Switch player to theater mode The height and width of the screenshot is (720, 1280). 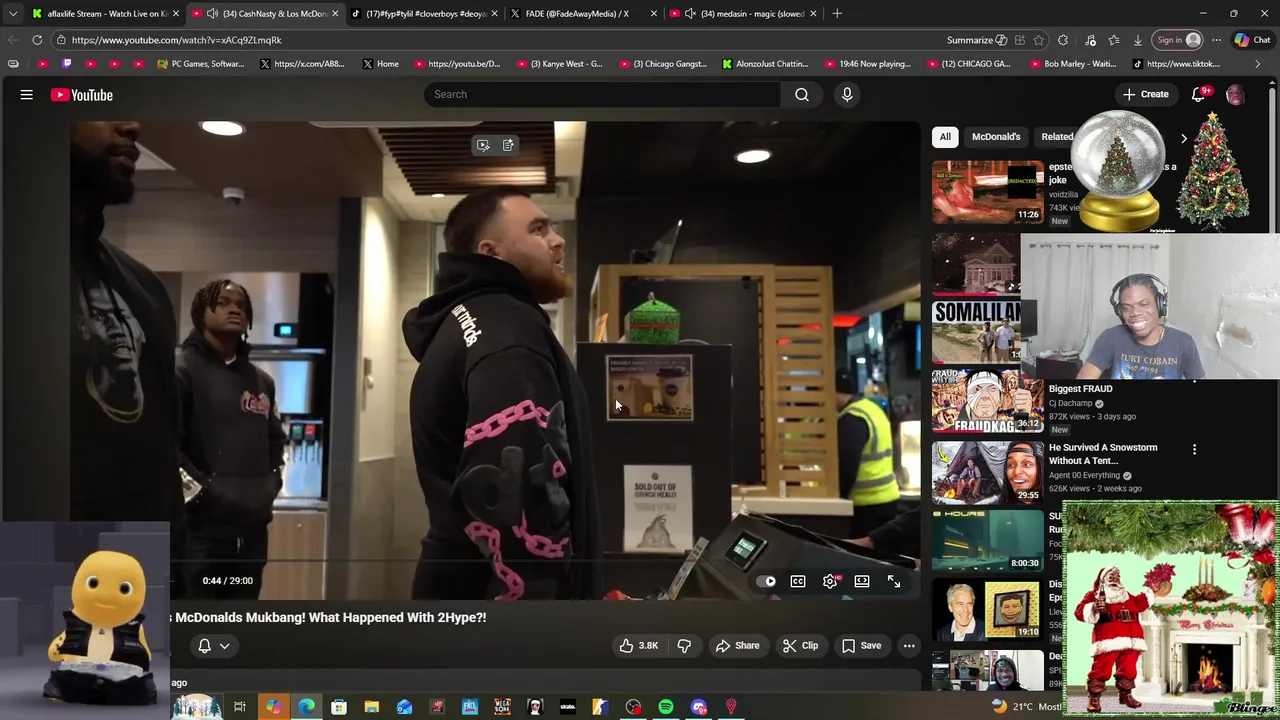[x=862, y=581]
